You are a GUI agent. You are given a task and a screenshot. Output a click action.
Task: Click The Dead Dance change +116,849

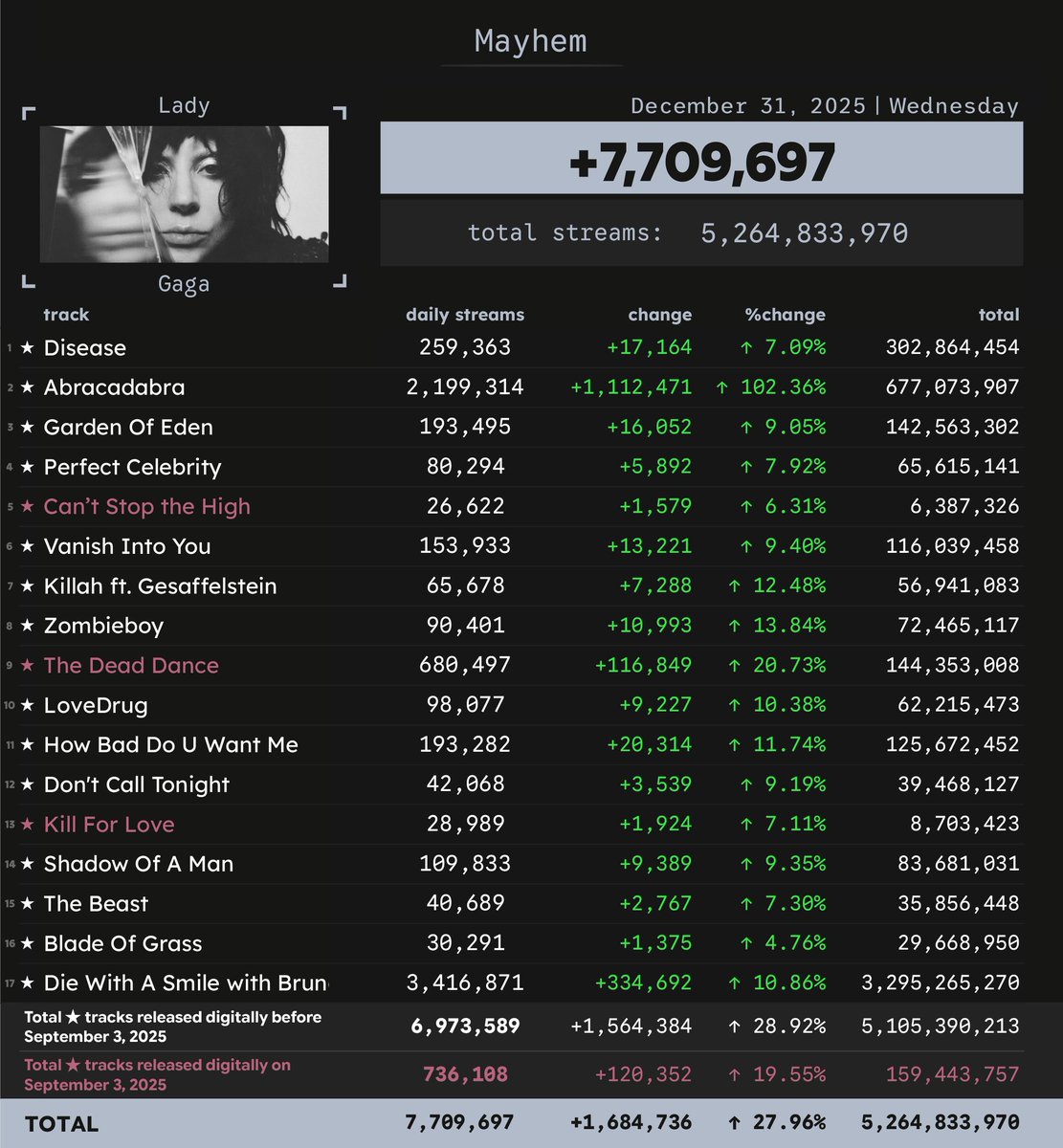click(643, 666)
